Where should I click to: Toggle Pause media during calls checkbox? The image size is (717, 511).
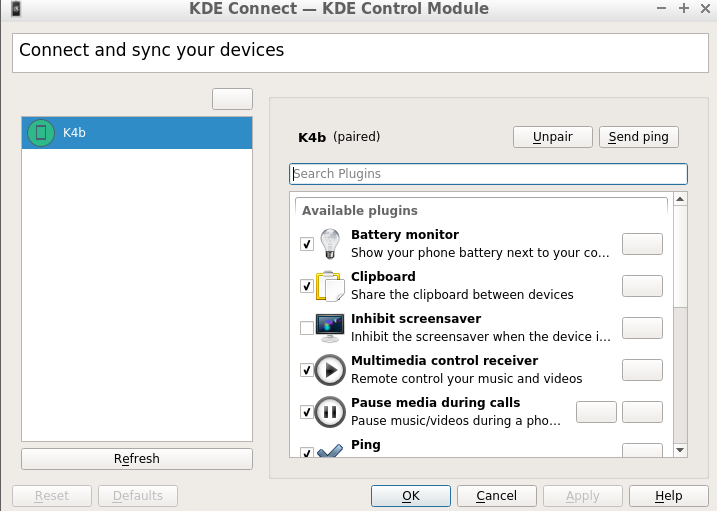[307, 412]
